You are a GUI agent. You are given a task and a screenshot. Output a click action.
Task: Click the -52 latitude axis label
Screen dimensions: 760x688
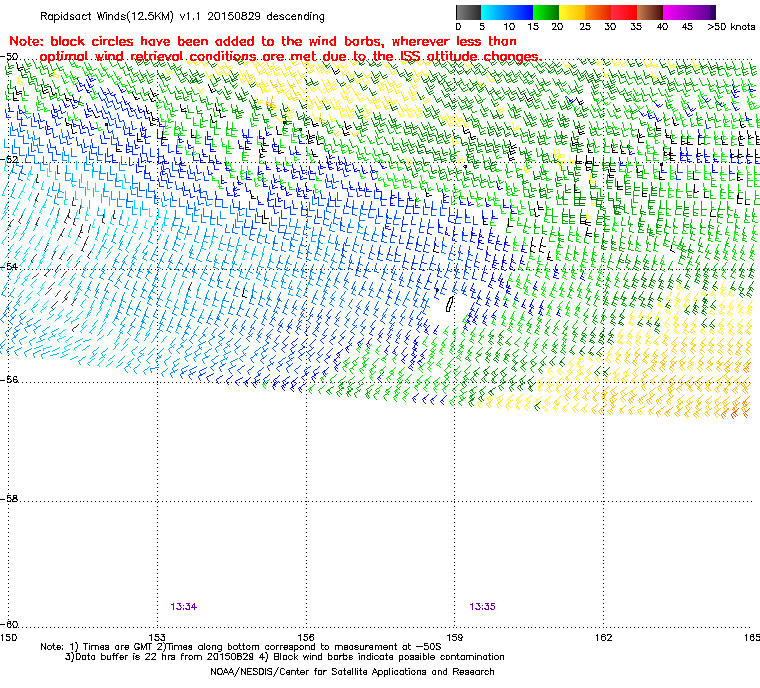tap(9, 160)
